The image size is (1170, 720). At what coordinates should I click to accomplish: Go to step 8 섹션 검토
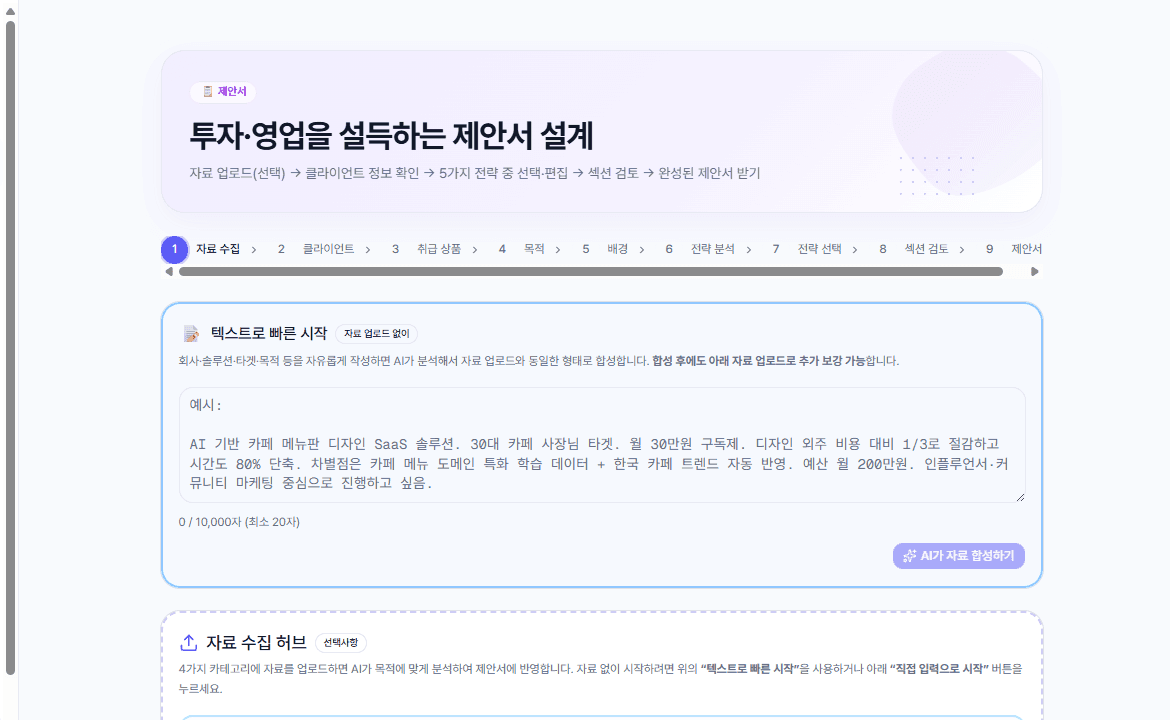click(913, 249)
